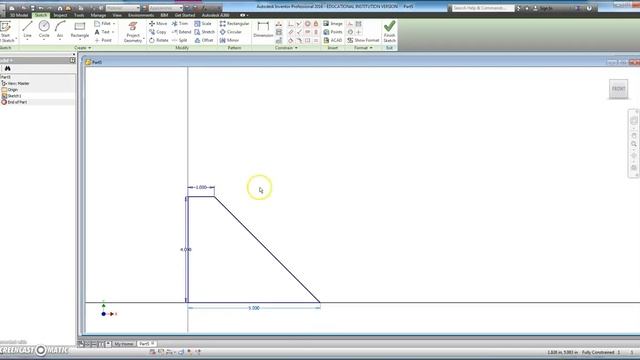Click the browser Find binoculars icon
Image resolution: width=640 pixels, height=360 pixels.
coord(7,69)
